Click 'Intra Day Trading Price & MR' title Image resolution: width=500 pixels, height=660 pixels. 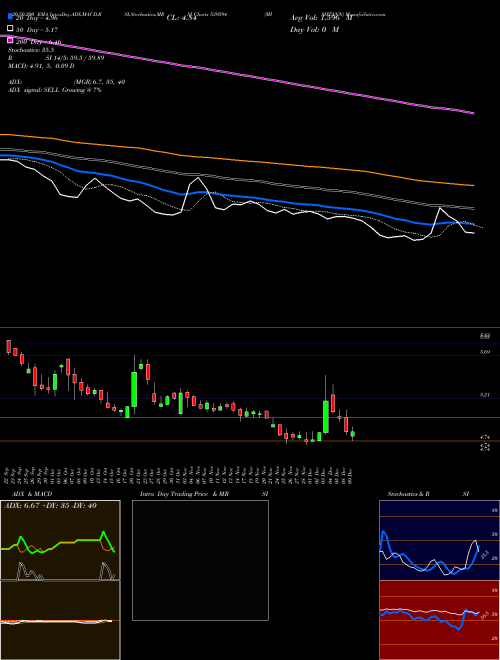pyautogui.click(x=184, y=494)
